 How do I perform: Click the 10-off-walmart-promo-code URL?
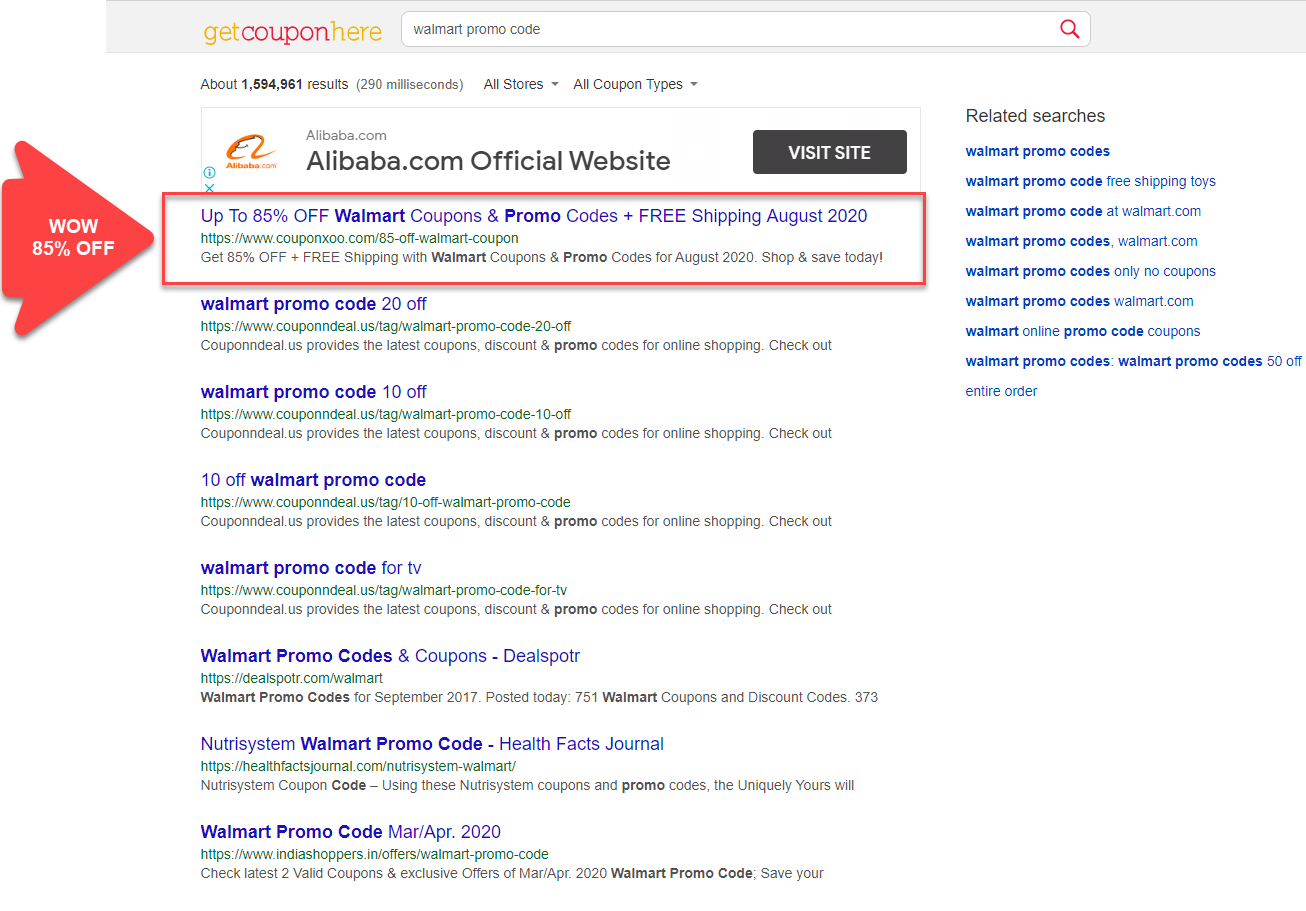tap(386, 502)
